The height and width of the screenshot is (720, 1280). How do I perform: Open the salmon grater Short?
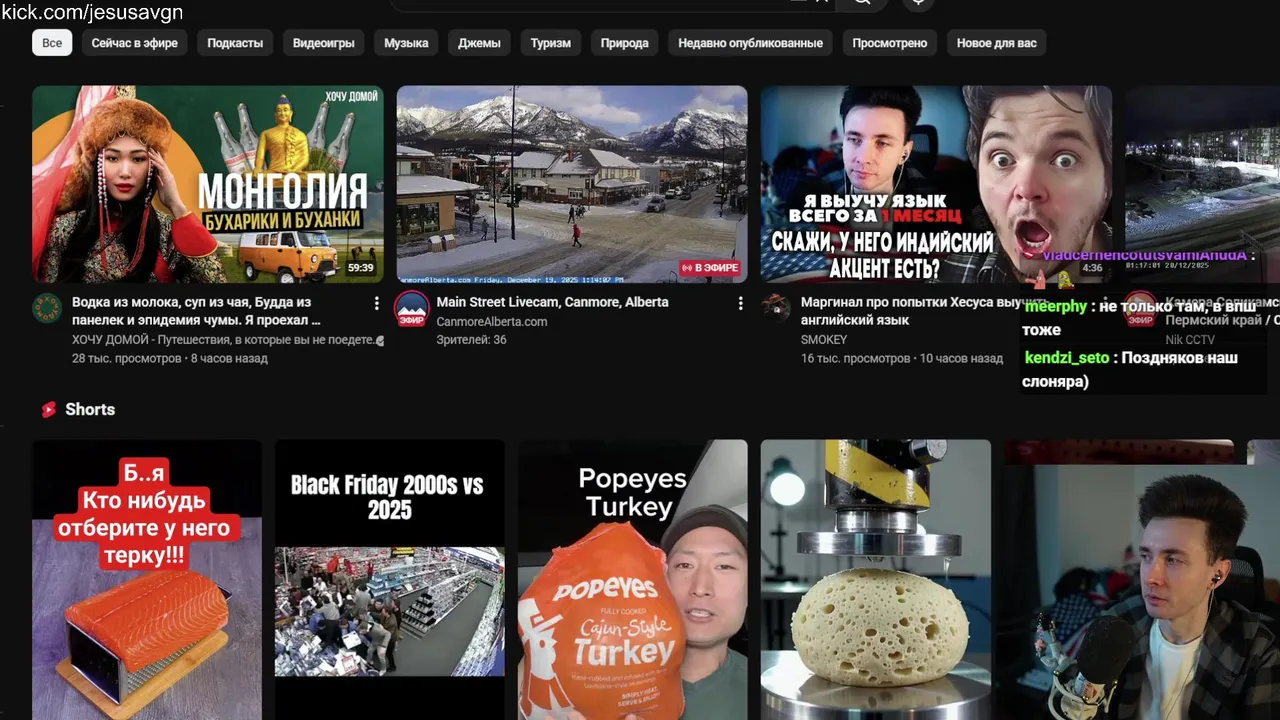pyautogui.click(x=147, y=580)
